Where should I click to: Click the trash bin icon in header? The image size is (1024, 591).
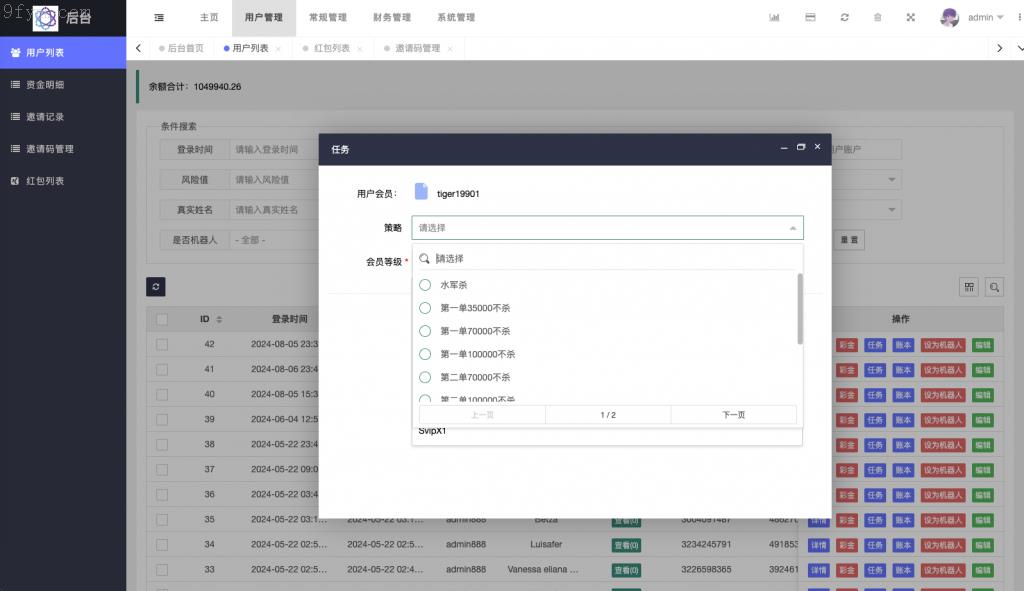point(878,18)
